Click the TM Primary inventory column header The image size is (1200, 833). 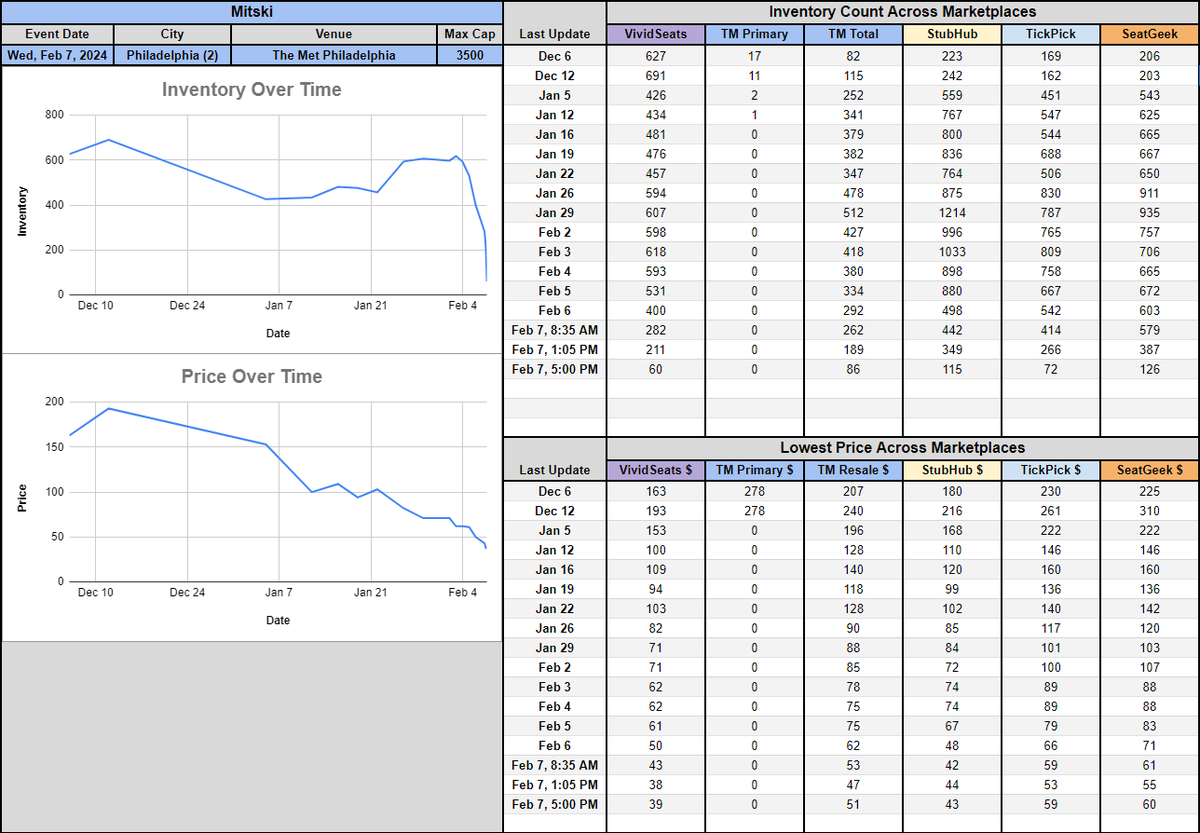click(754, 34)
